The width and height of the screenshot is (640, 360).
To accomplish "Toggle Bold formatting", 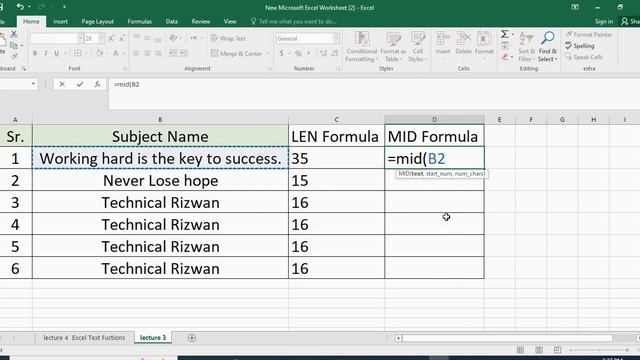I will [x=35, y=53].
